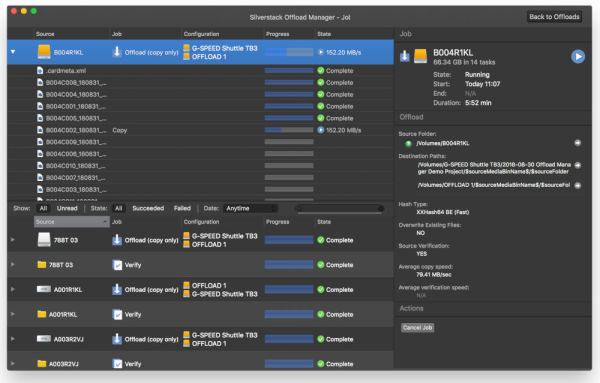The width and height of the screenshot is (600, 383).
Task: Click the offload icon in 788T 03 row
Action: coord(117,240)
